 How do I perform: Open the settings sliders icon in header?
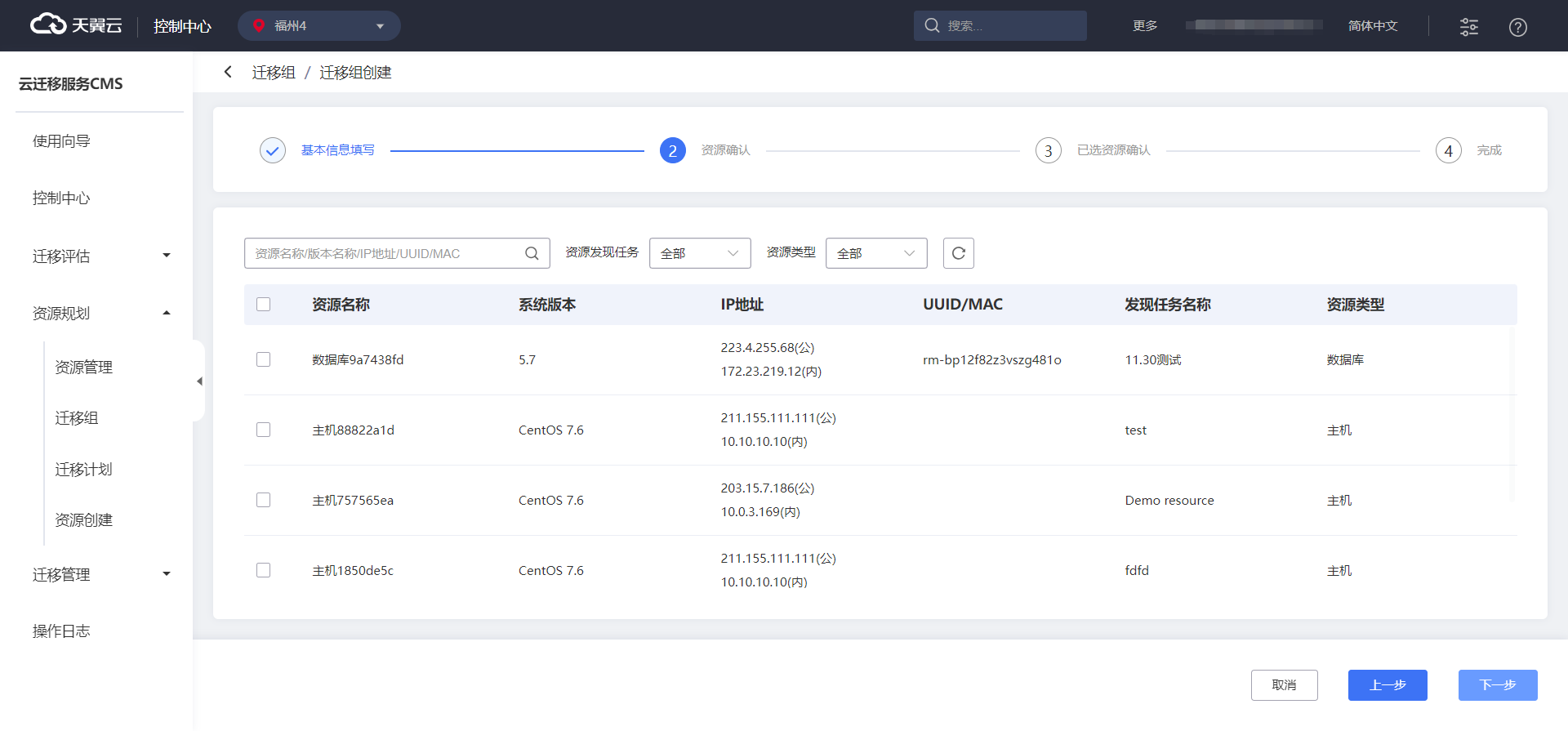click(x=1468, y=26)
